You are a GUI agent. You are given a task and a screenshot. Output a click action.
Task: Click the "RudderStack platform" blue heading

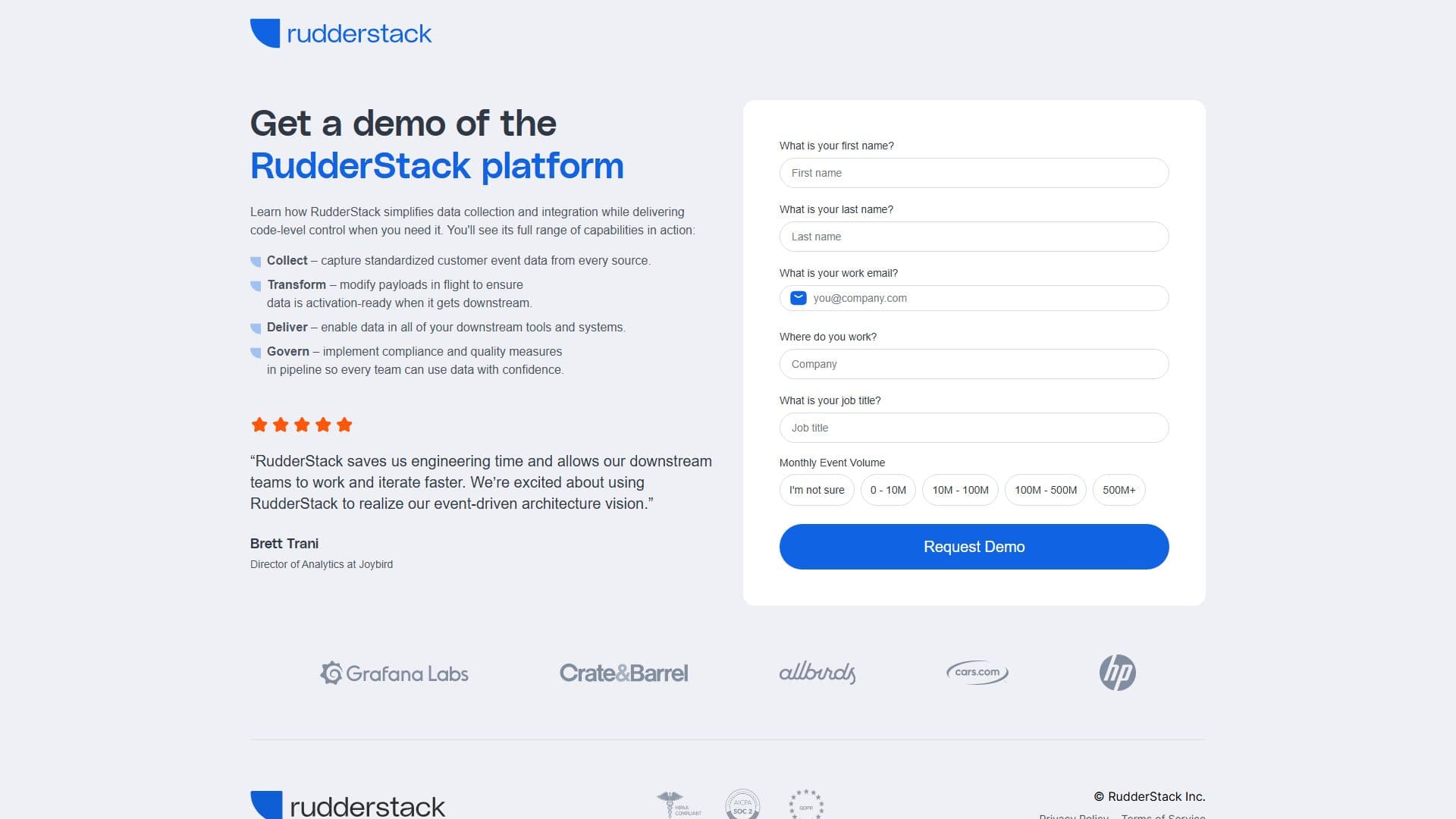click(x=437, y=165)
